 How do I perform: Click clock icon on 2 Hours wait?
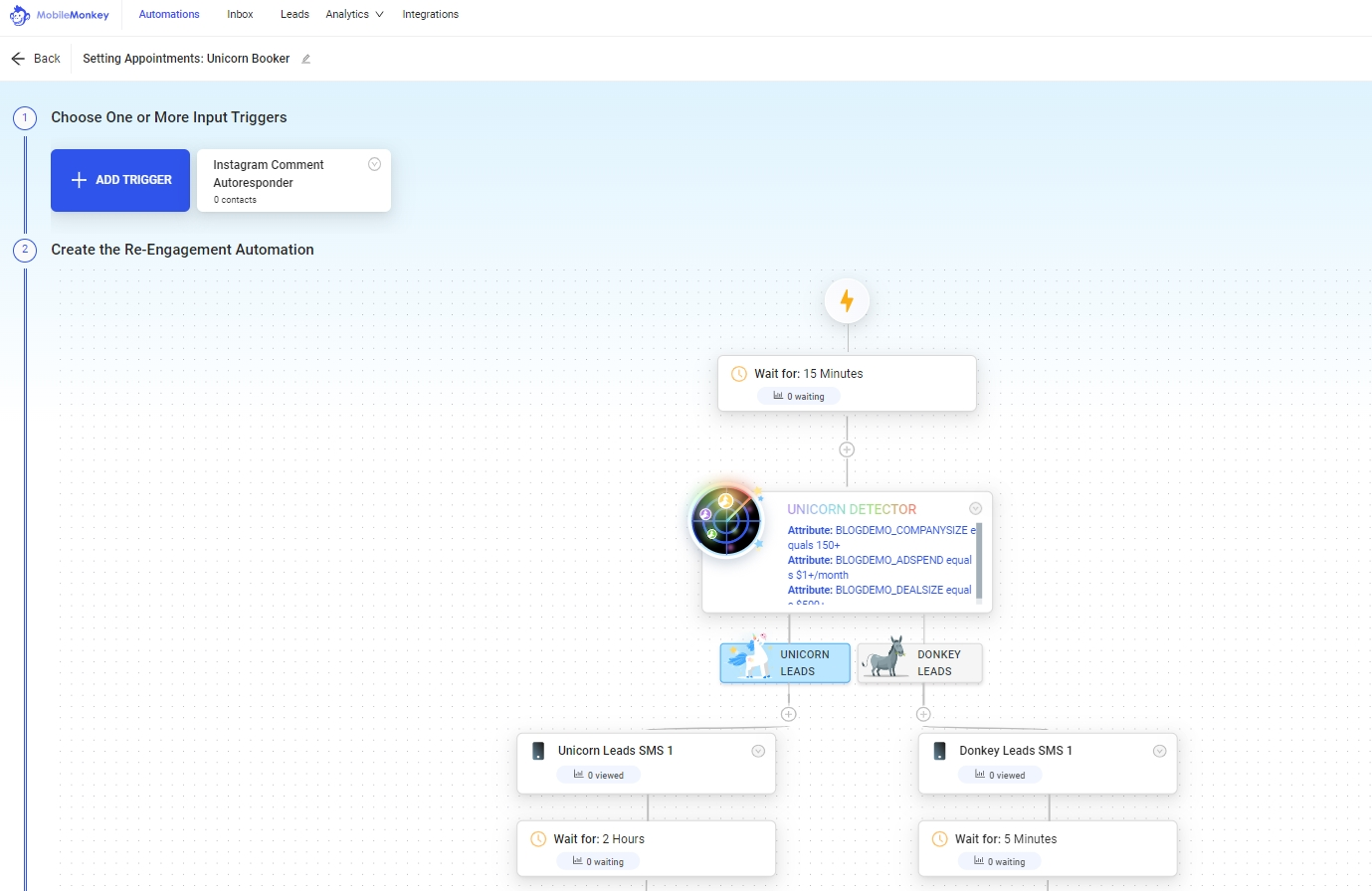click(538, 839)
